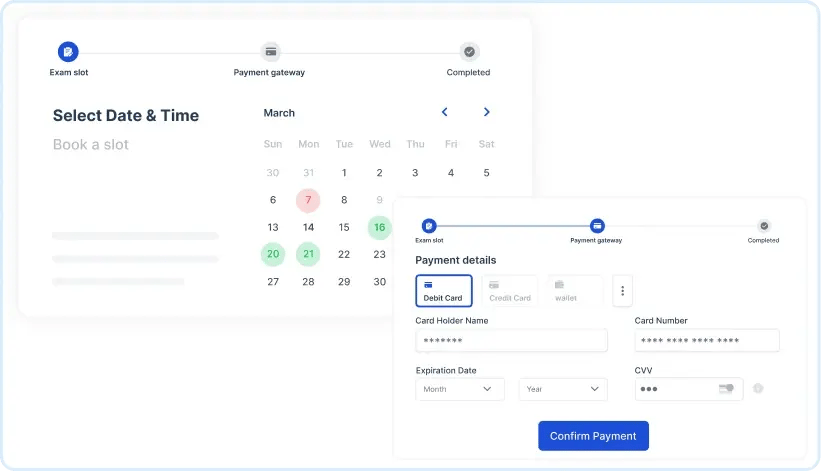Viewport: 821px width, 471px height.
Task: Pick date 23 in the calendar
Action: tap(380, 254)
